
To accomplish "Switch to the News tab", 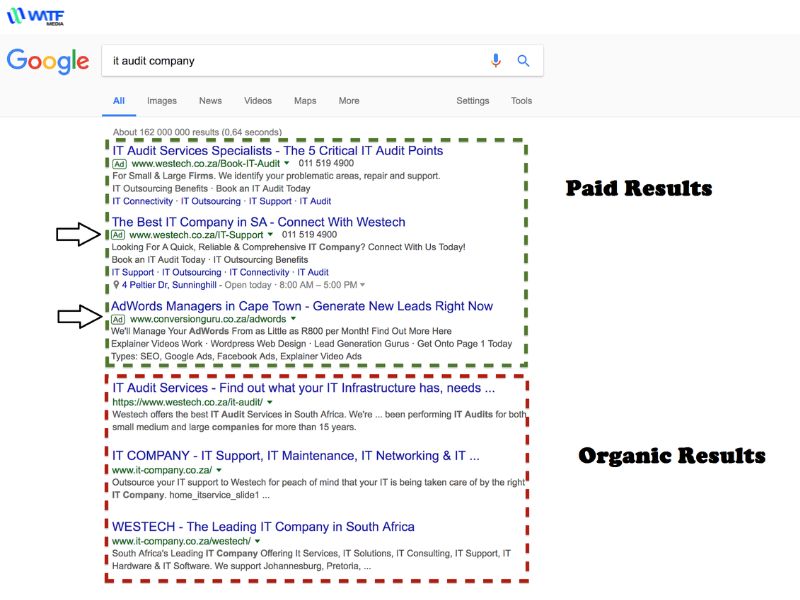I will pyautogui.click(x=210, y=101).
